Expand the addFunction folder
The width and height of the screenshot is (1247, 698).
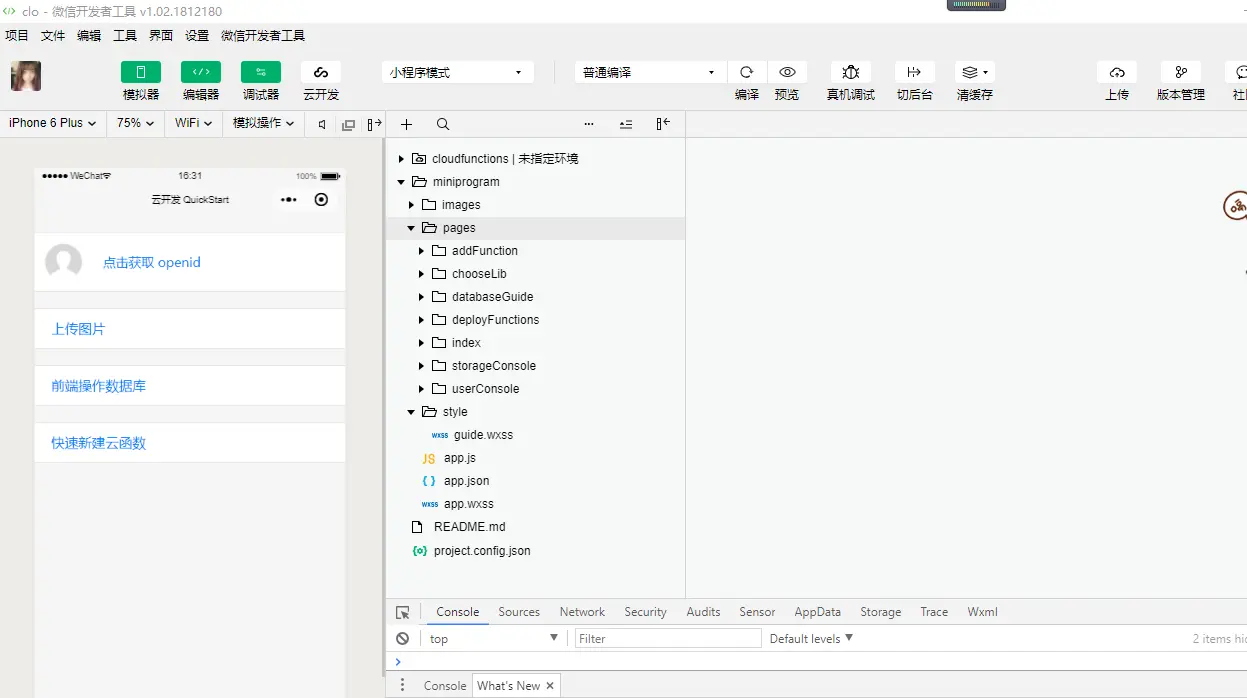click(421, 251)
